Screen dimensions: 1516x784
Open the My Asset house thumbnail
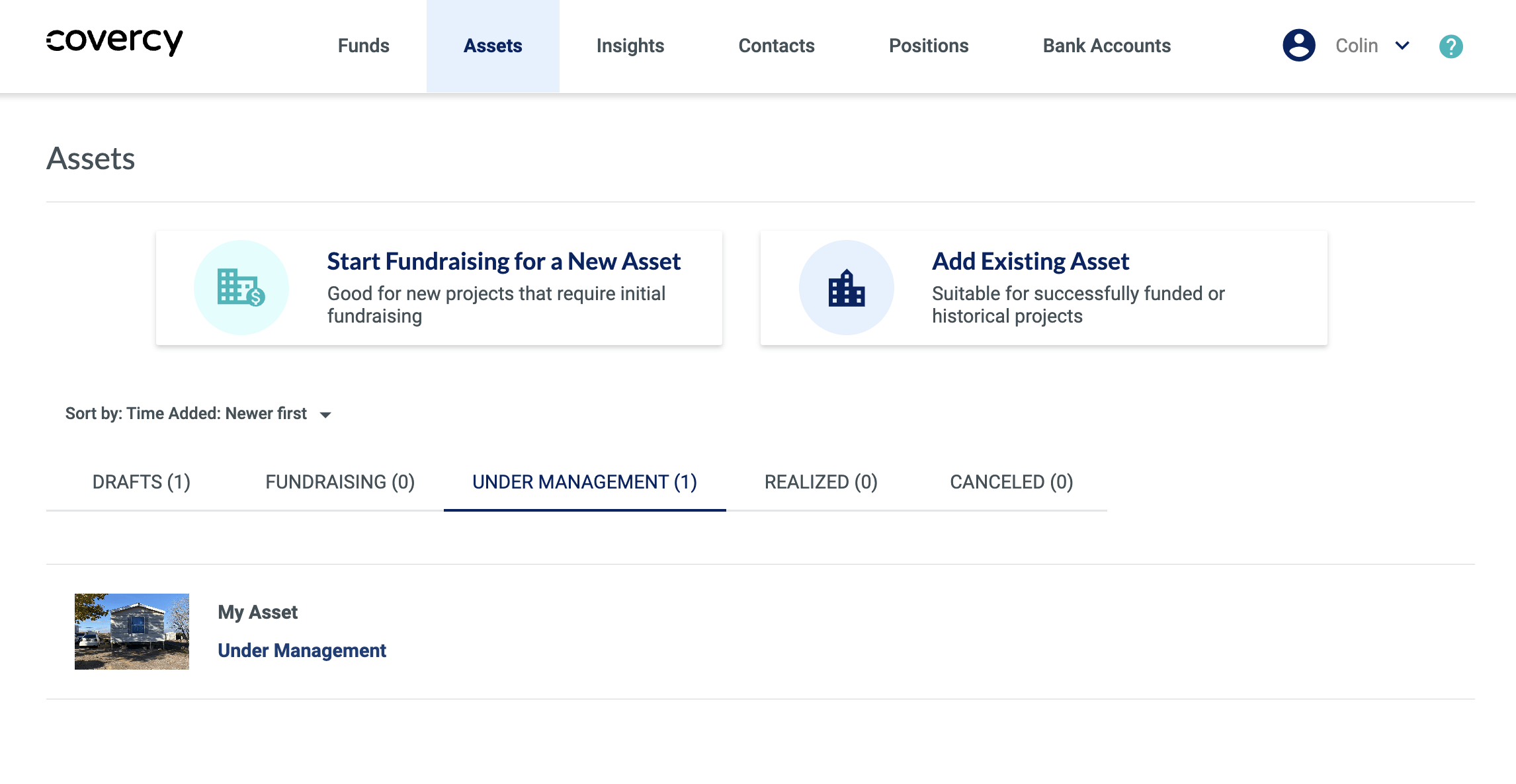tap(132, 631)
